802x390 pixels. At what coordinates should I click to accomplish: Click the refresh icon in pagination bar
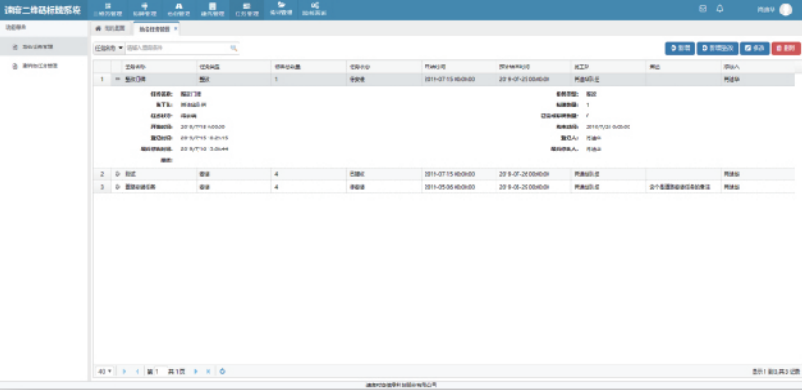pos(222,371)
